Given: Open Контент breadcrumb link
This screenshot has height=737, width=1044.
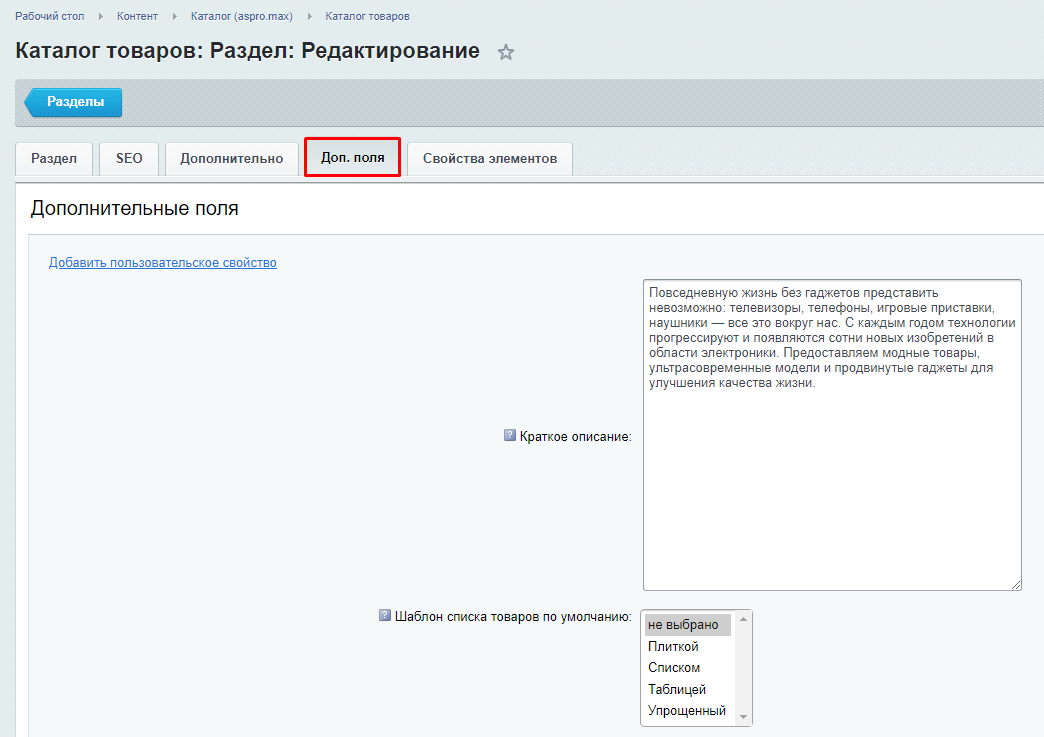Looking at the screenshot, I should (137, 16).
